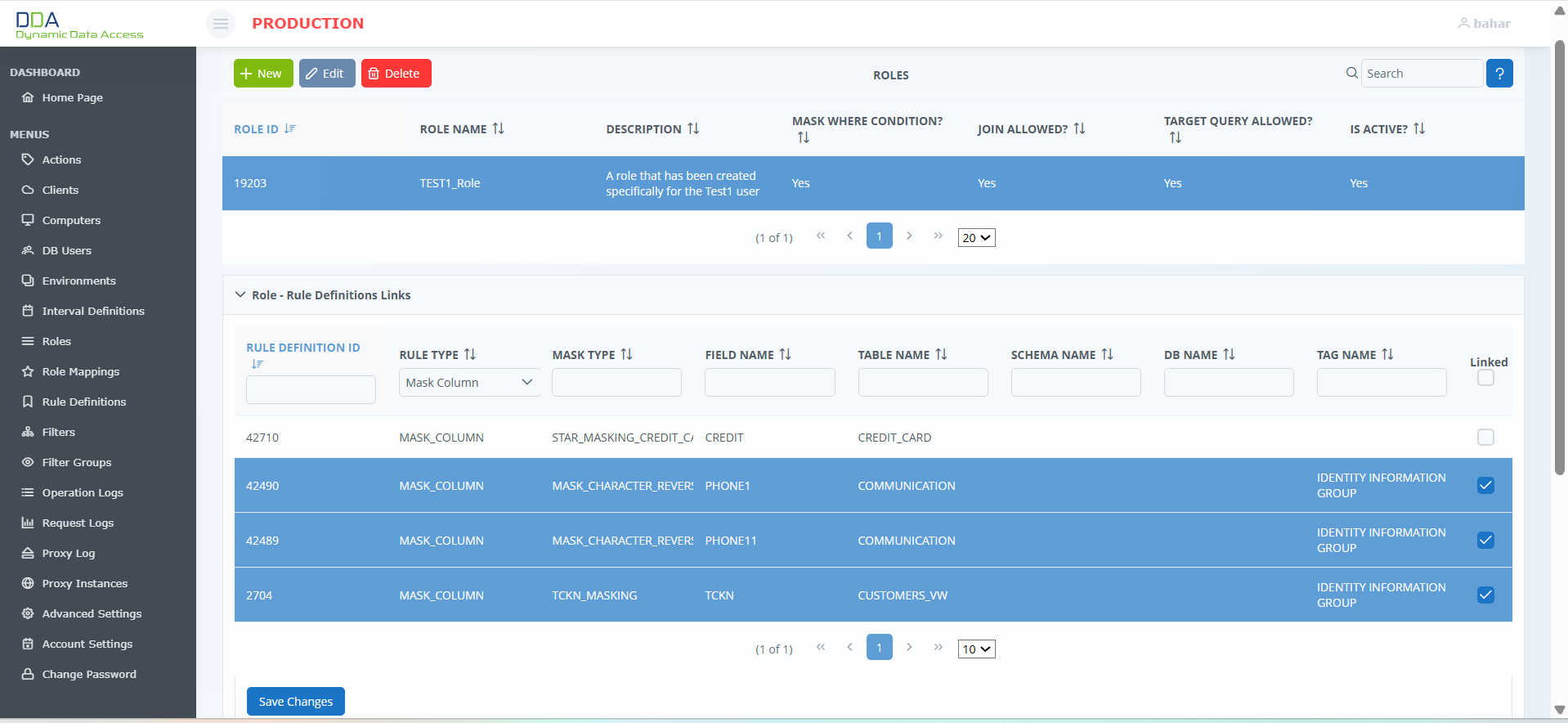Sort by Mask Where Condition arrows
Image resolution: width=1568 pixels, height=723 pixels.
pos(804,137)
